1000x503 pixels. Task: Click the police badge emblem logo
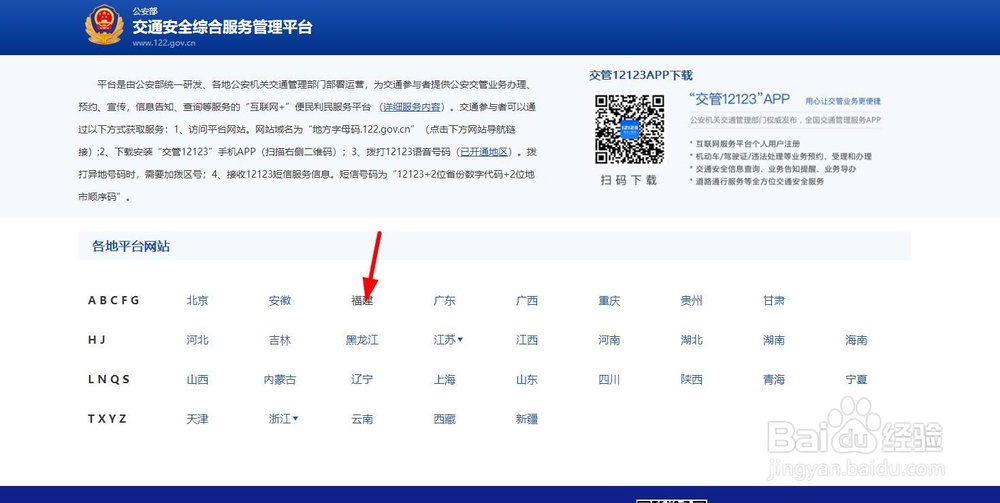[x=105, y=25]
